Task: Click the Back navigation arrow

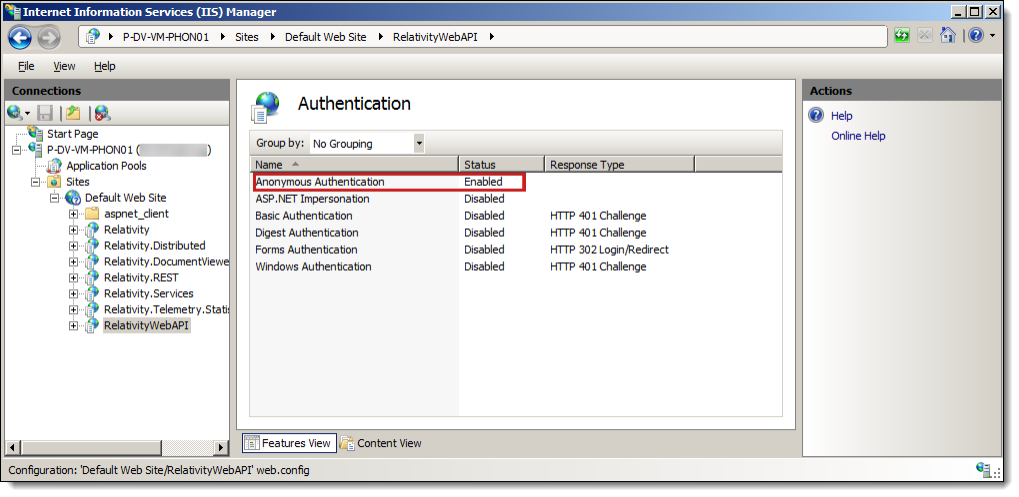Action: (20, 37)
